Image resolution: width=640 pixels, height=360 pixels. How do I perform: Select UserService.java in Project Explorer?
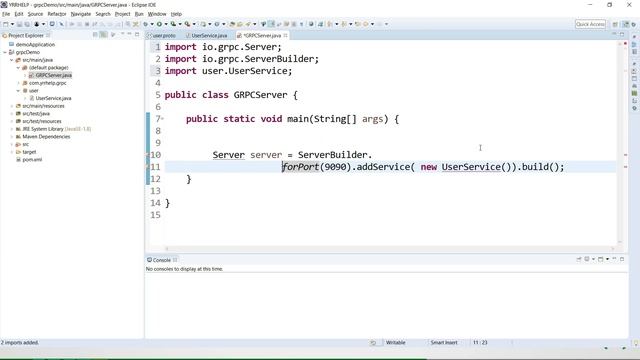[53, 98]
